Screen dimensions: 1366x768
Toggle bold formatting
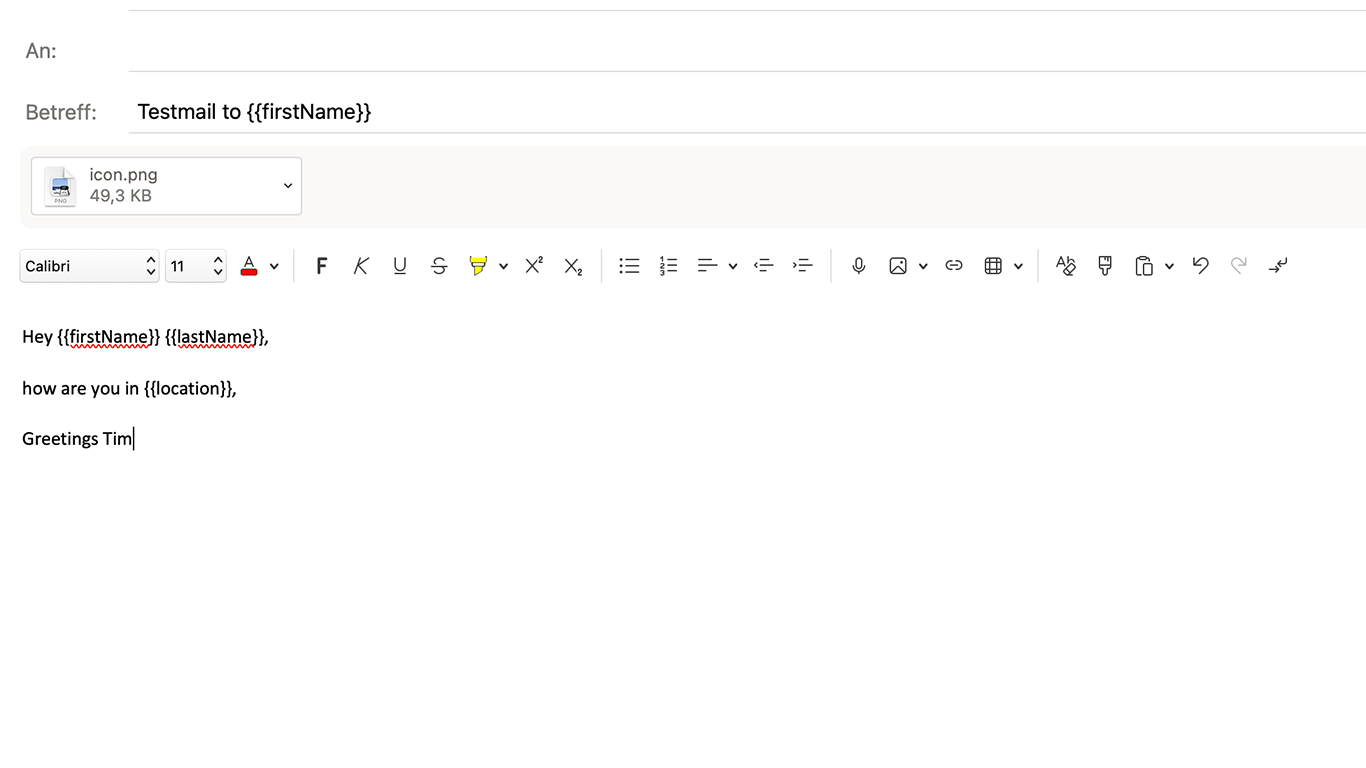321,266
